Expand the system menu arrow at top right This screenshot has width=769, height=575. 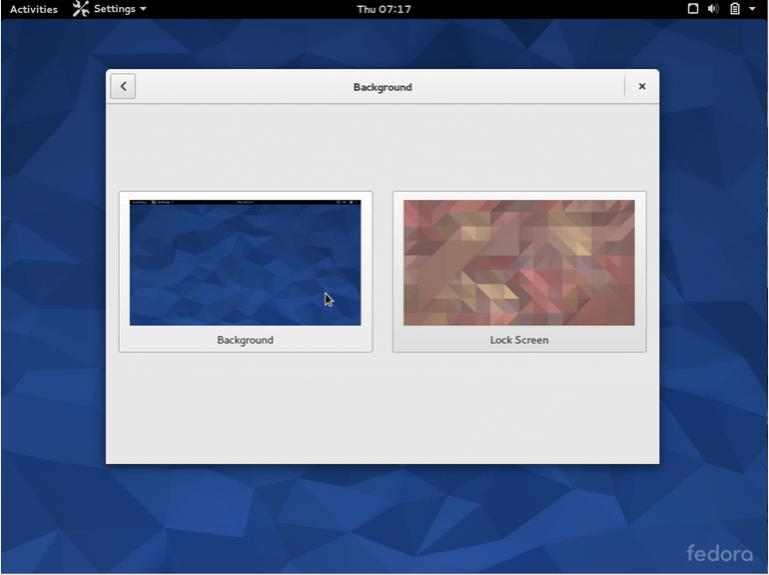[x=752, y=9]
